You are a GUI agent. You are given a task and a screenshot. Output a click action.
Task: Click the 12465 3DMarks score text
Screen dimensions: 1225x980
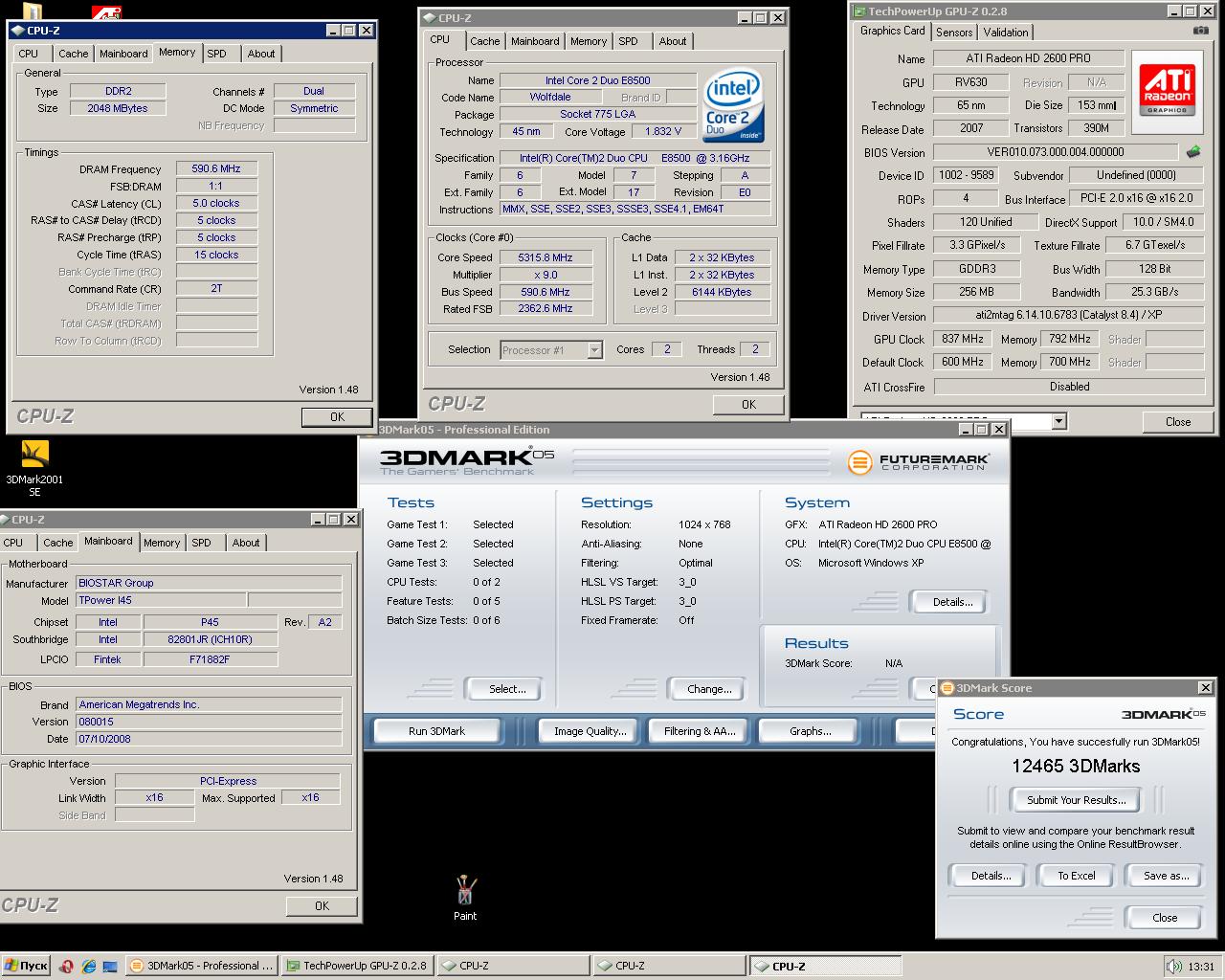(1076, 767)
